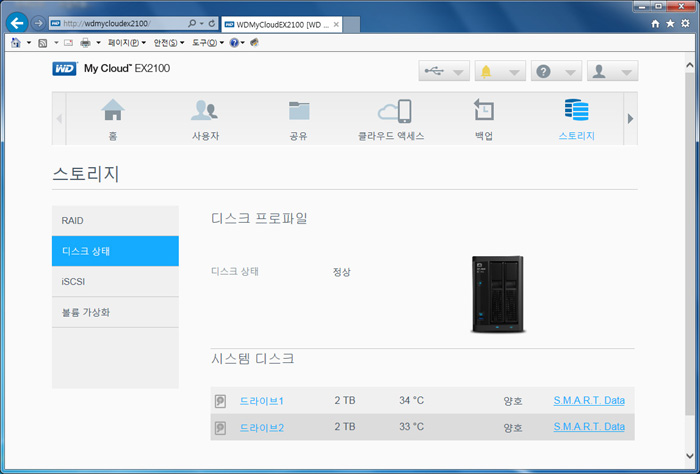Close the WDMyCloudEX2100 browser tab
Viewport: 700px width, 474px height.
tap(336, 25)
